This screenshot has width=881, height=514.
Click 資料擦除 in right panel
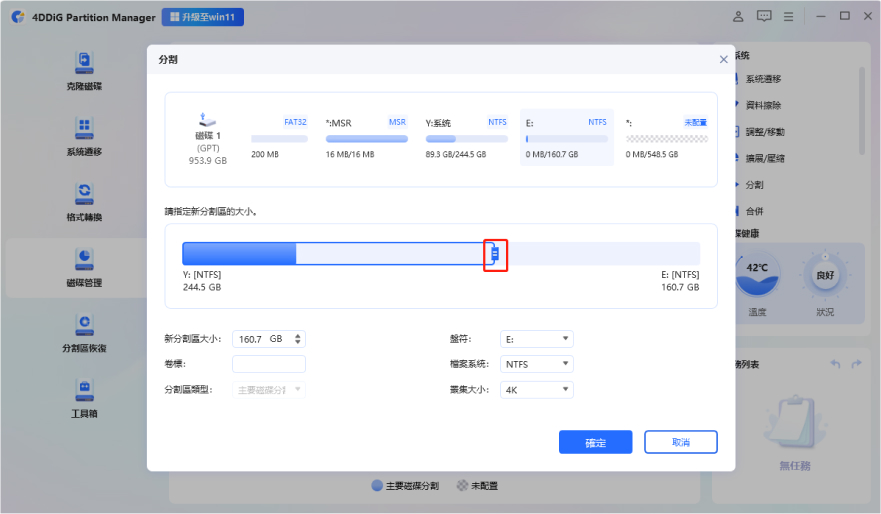click(763, 105)
